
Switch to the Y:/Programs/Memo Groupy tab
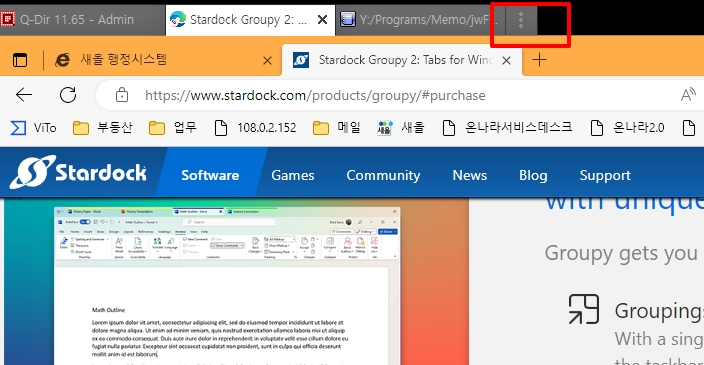pos(420,20)
